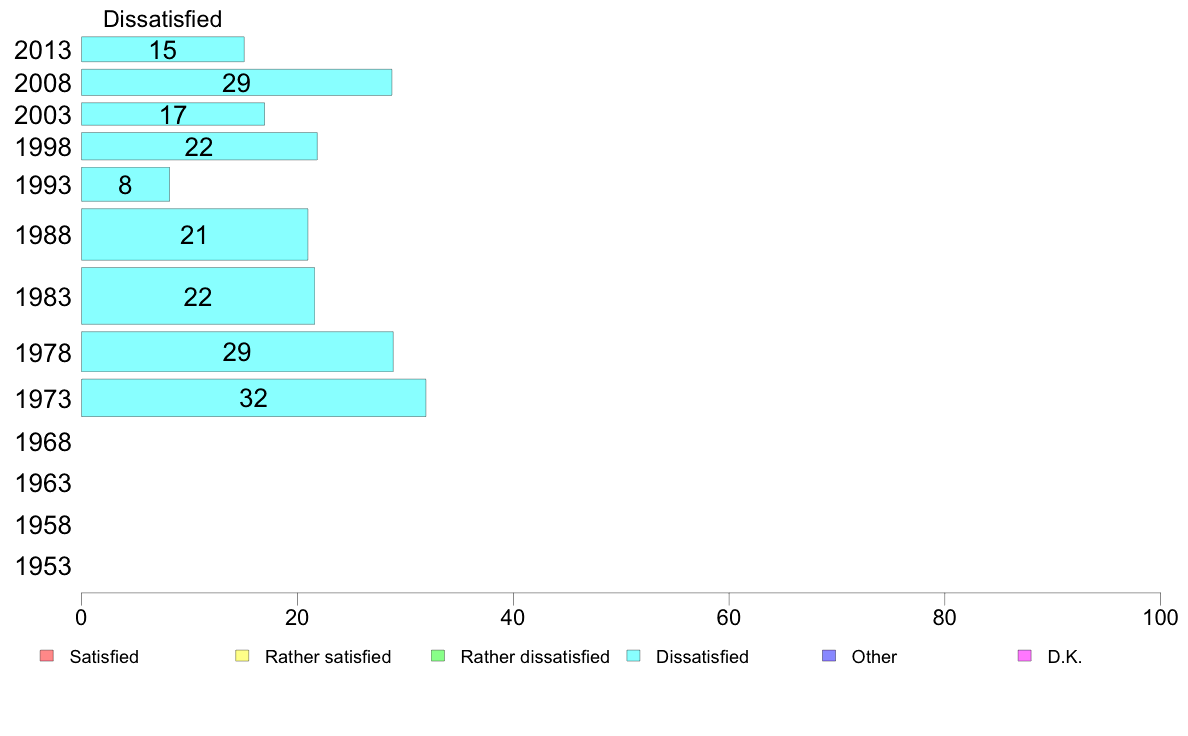
Task: Click the magenta D.K. legend swatch
Action: pyautogui.click(x=1024, y=656)
